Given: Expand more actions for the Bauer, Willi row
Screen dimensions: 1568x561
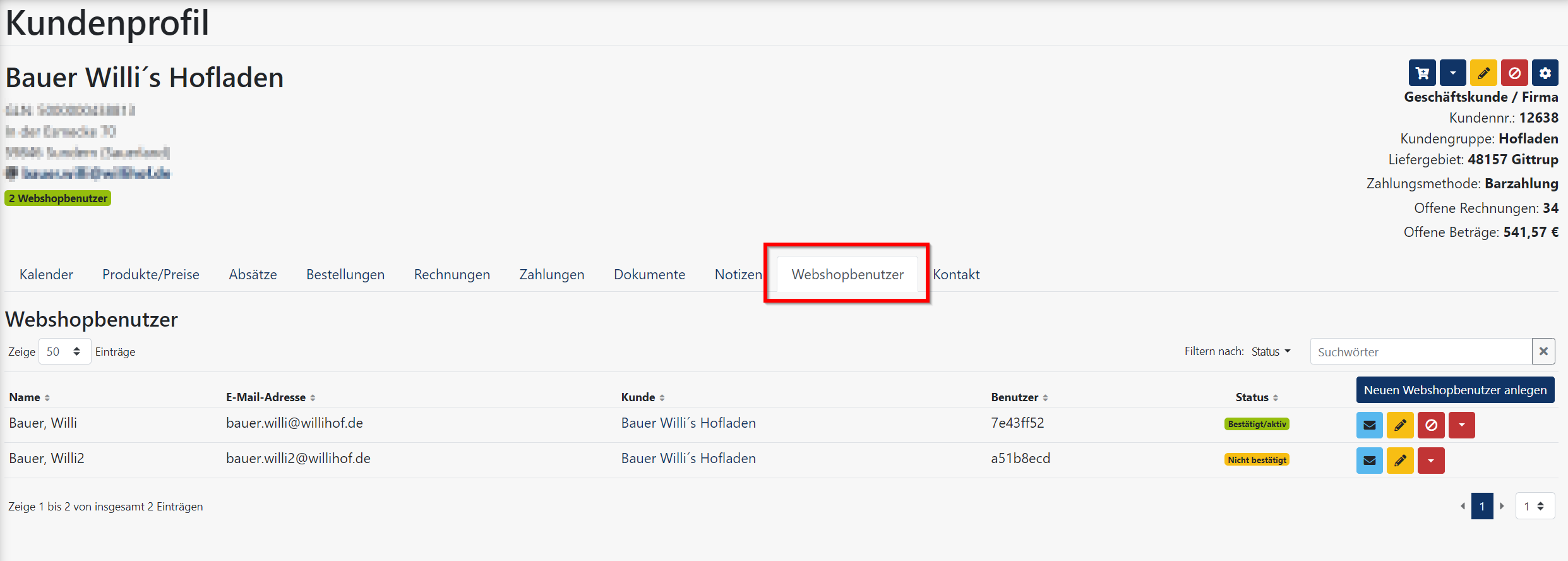Looking at the screenshot, I should pyautogui.click(x=1462, y=425).
